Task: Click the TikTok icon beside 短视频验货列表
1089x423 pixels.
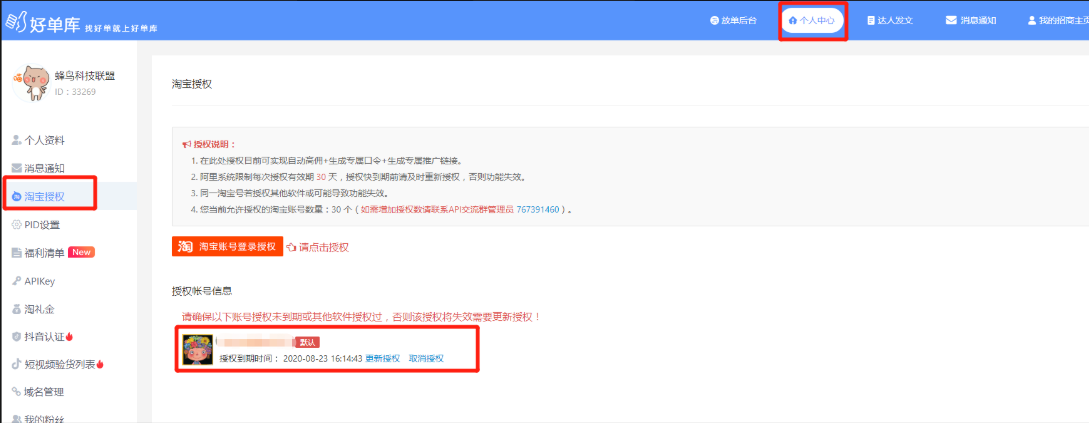Action: (17, 364)
